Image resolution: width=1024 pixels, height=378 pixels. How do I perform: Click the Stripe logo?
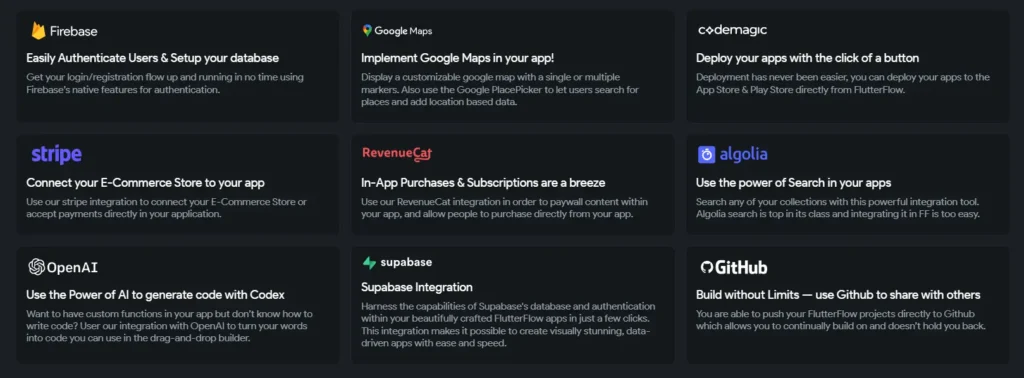coord(57,155)
